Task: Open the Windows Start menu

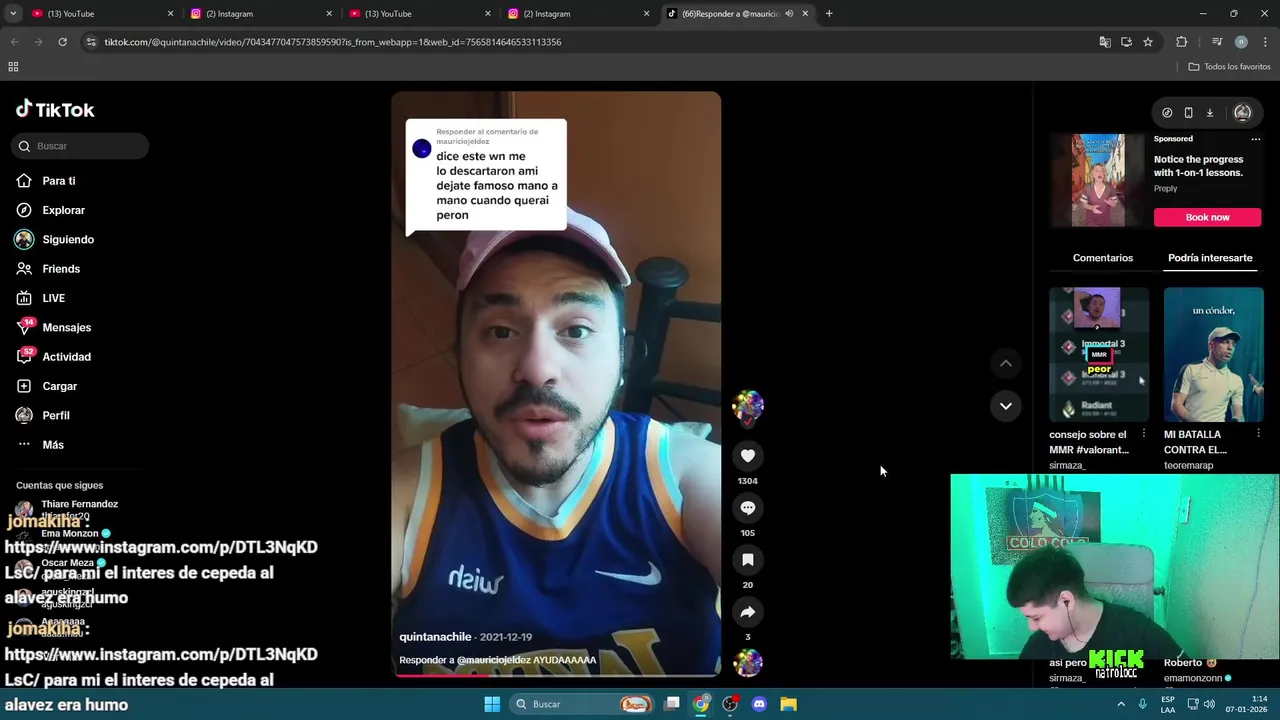Action: point(492,704)
